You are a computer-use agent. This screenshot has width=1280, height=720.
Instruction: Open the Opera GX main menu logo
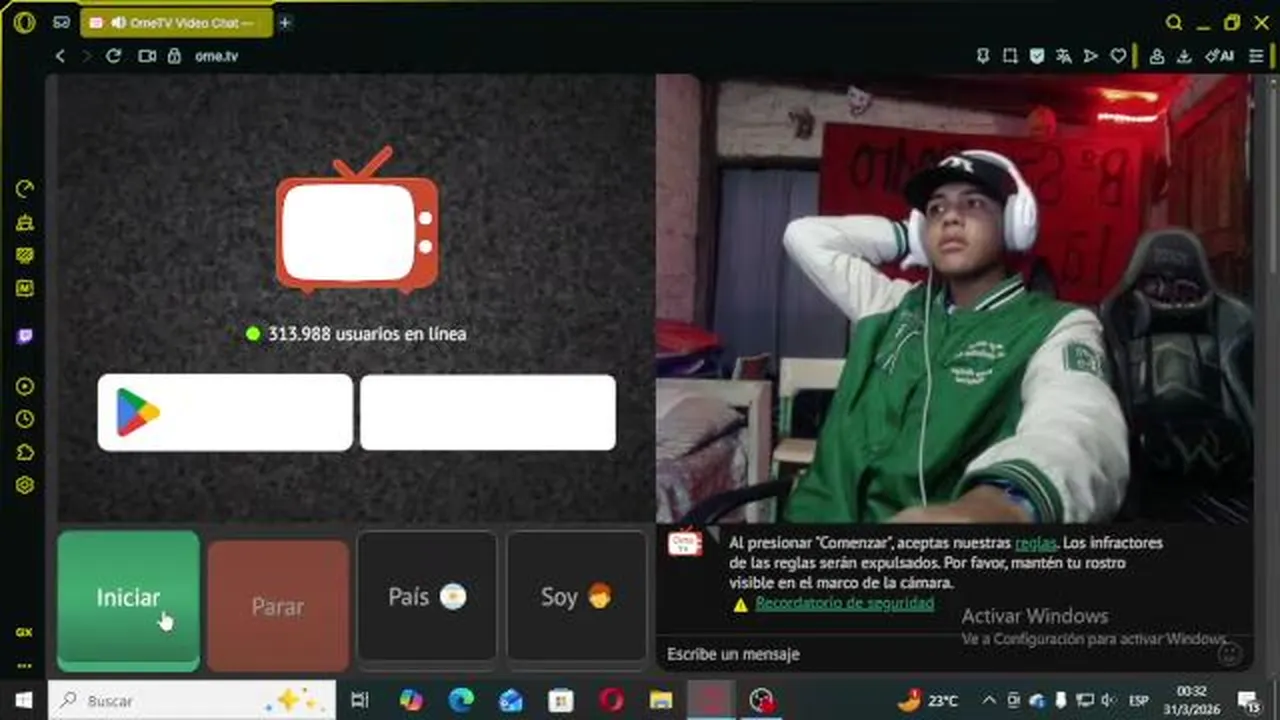coord(24,22)
